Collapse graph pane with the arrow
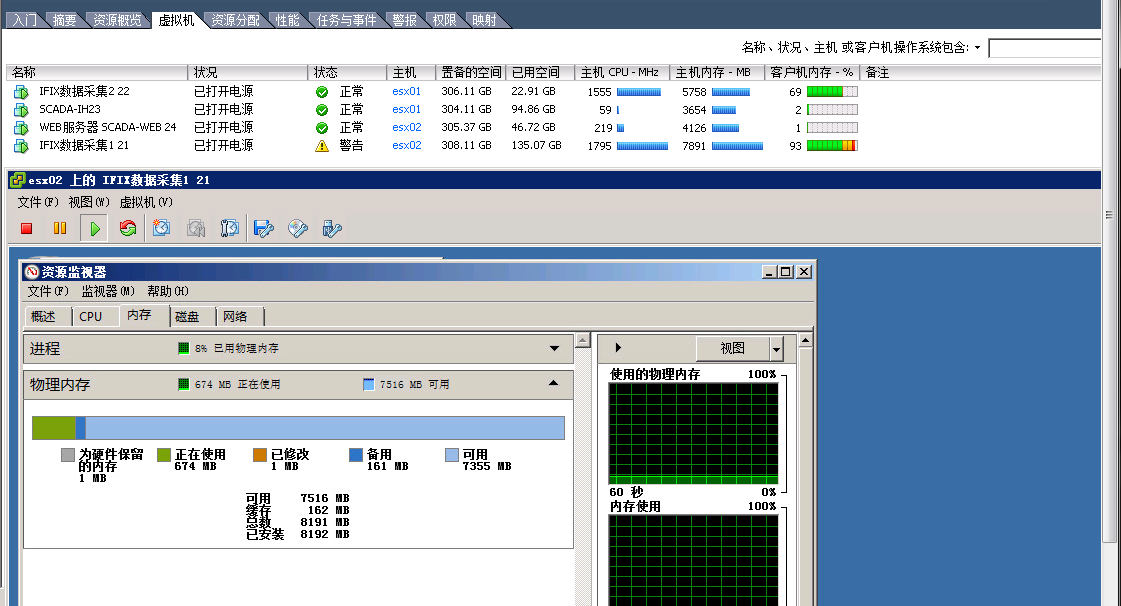Image resolution: width=1121 pixels, height=606 pixels. 618,348
